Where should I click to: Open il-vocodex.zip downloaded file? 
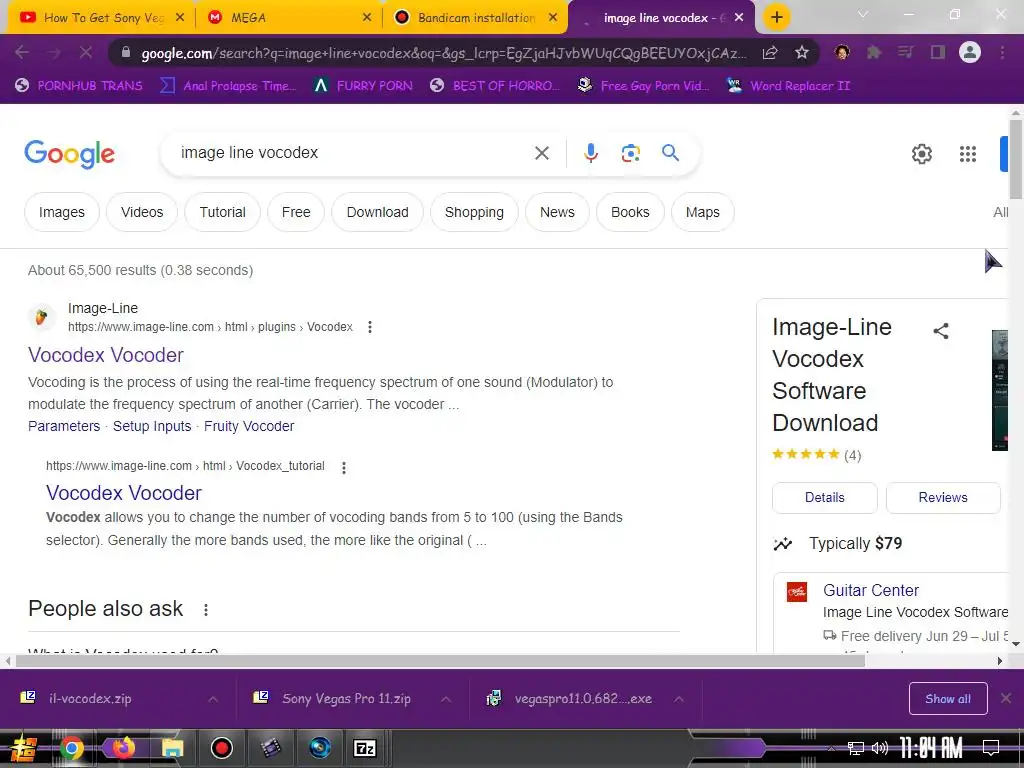pyautogui.click(x=90, y=699)
